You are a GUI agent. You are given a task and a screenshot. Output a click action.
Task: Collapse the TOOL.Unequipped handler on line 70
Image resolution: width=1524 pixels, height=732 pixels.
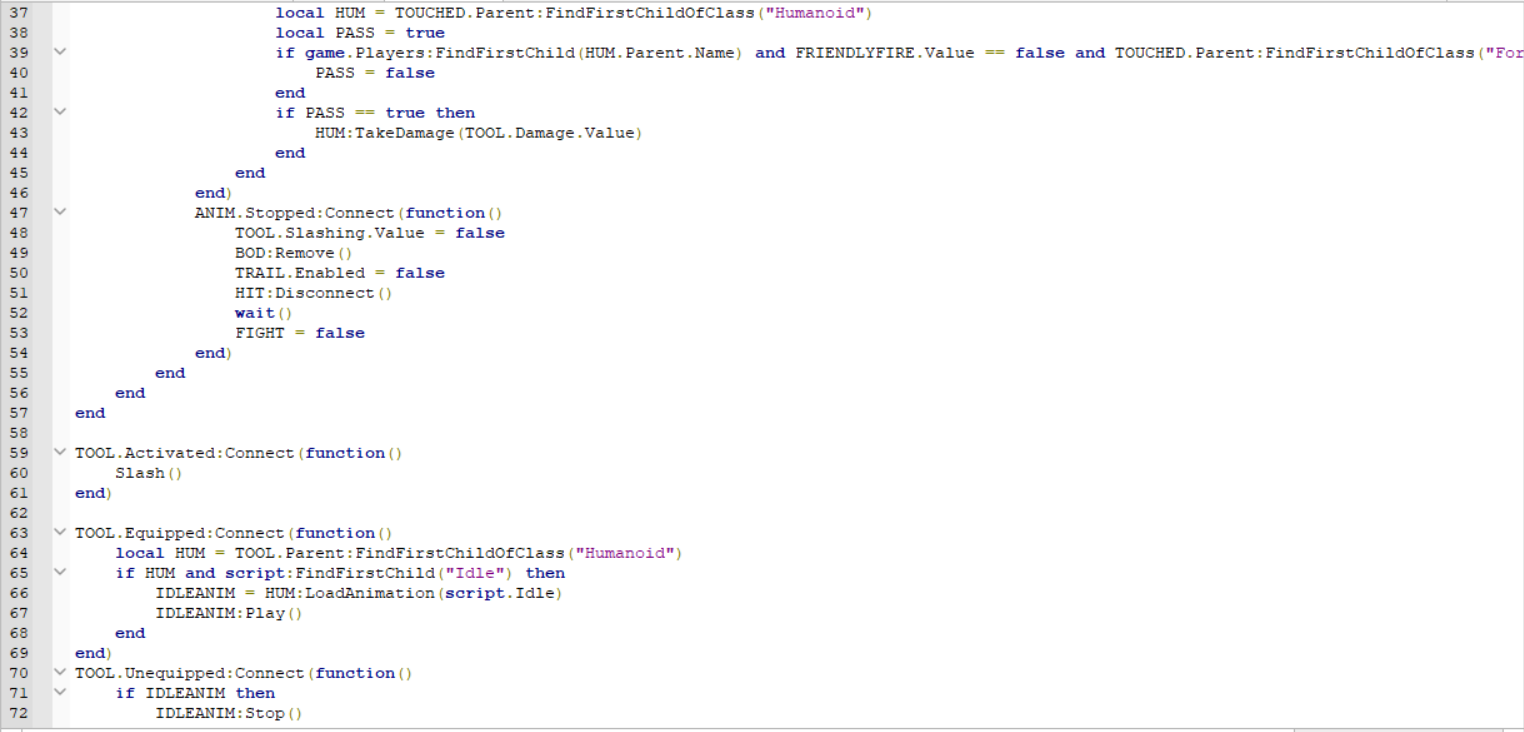coord(58,672)
